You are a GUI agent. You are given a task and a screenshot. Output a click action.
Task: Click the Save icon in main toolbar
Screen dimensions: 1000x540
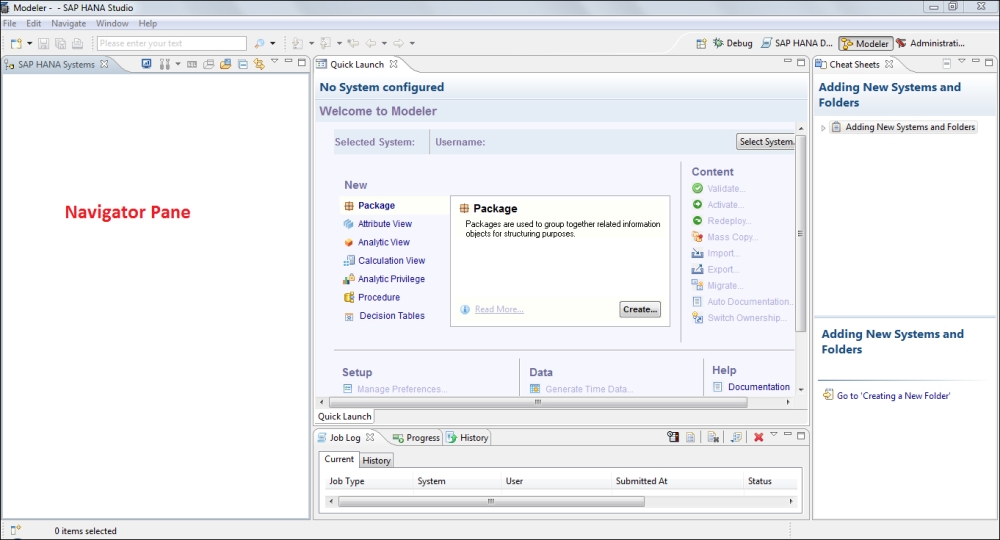point(43,43)
